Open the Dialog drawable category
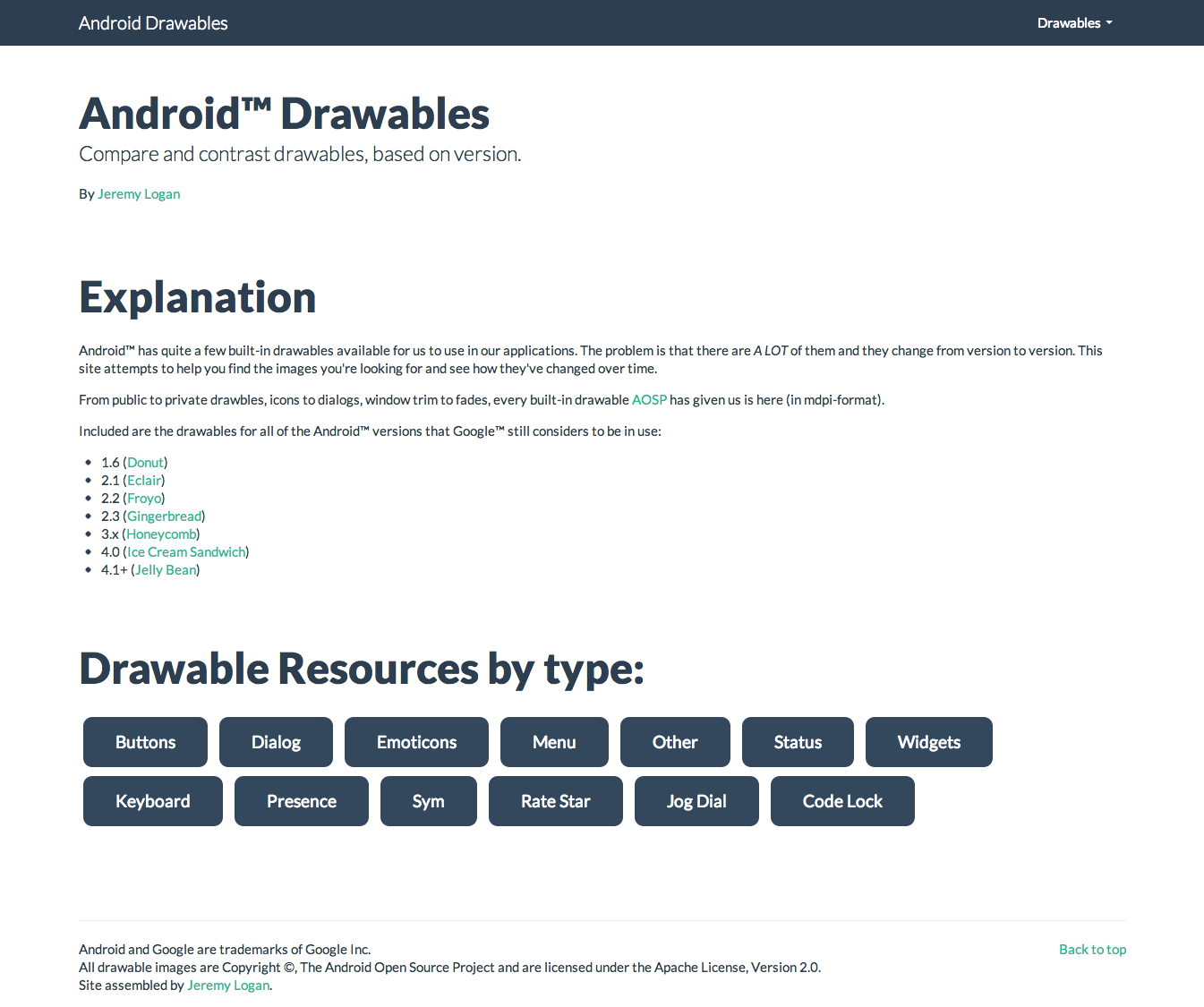 click(276, 742)
